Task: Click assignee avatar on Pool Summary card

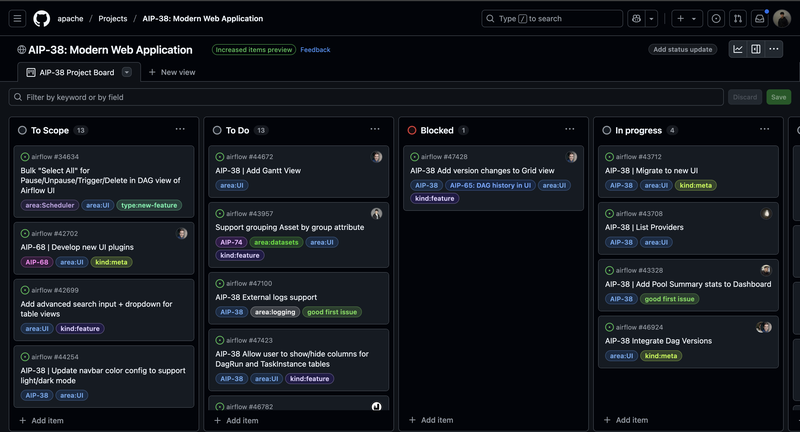Action: pos(766,270)
